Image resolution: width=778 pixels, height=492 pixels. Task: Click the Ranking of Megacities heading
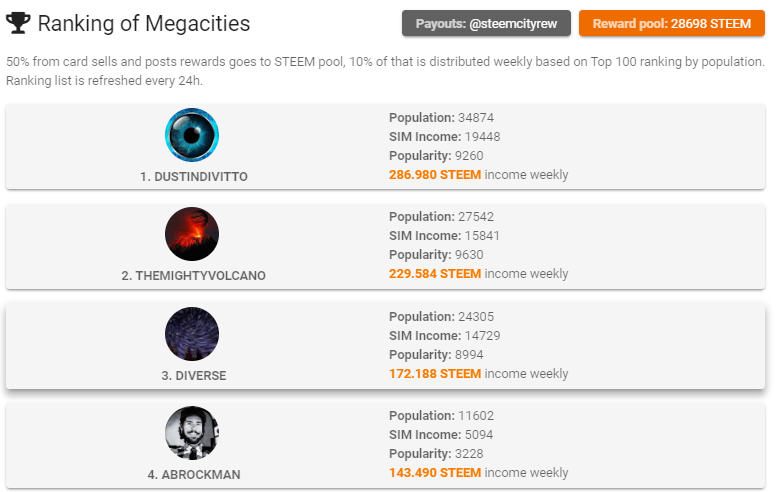point(144,23)
